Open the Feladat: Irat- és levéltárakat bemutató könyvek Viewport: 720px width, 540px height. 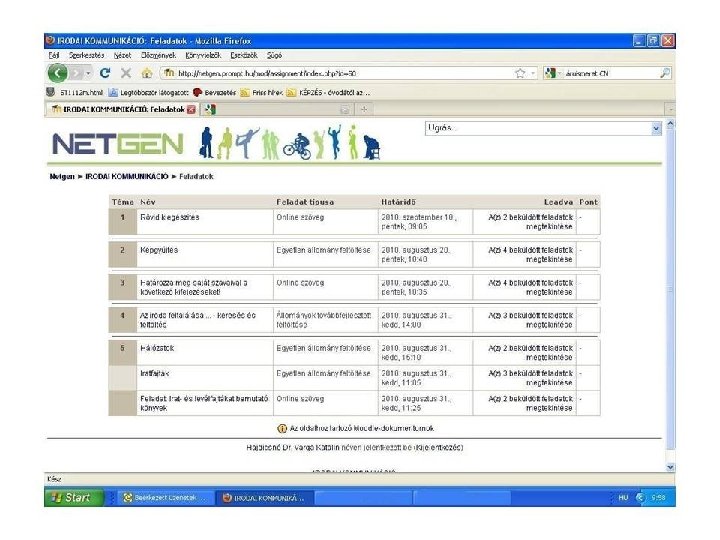pos(204,403)
